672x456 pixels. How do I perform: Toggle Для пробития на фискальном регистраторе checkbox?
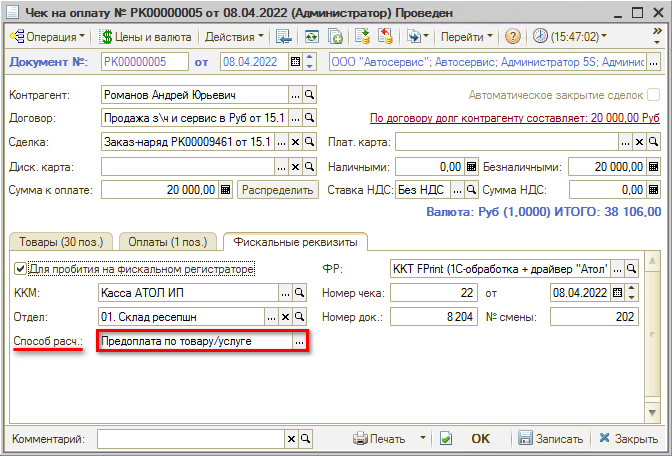click(x=20, y=269)
